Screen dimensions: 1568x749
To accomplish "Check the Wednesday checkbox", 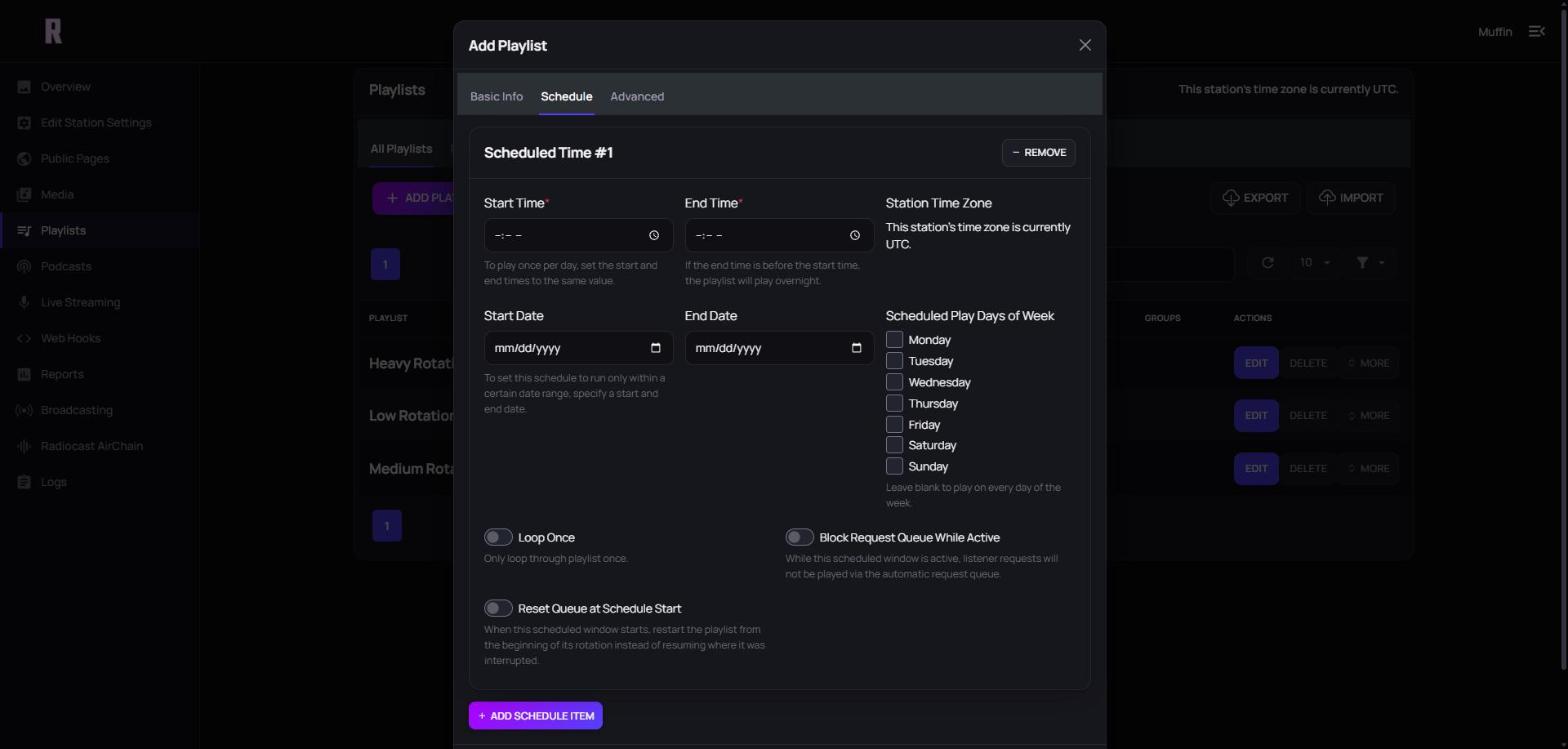I will pyautogui.click(x=894, y=382).
